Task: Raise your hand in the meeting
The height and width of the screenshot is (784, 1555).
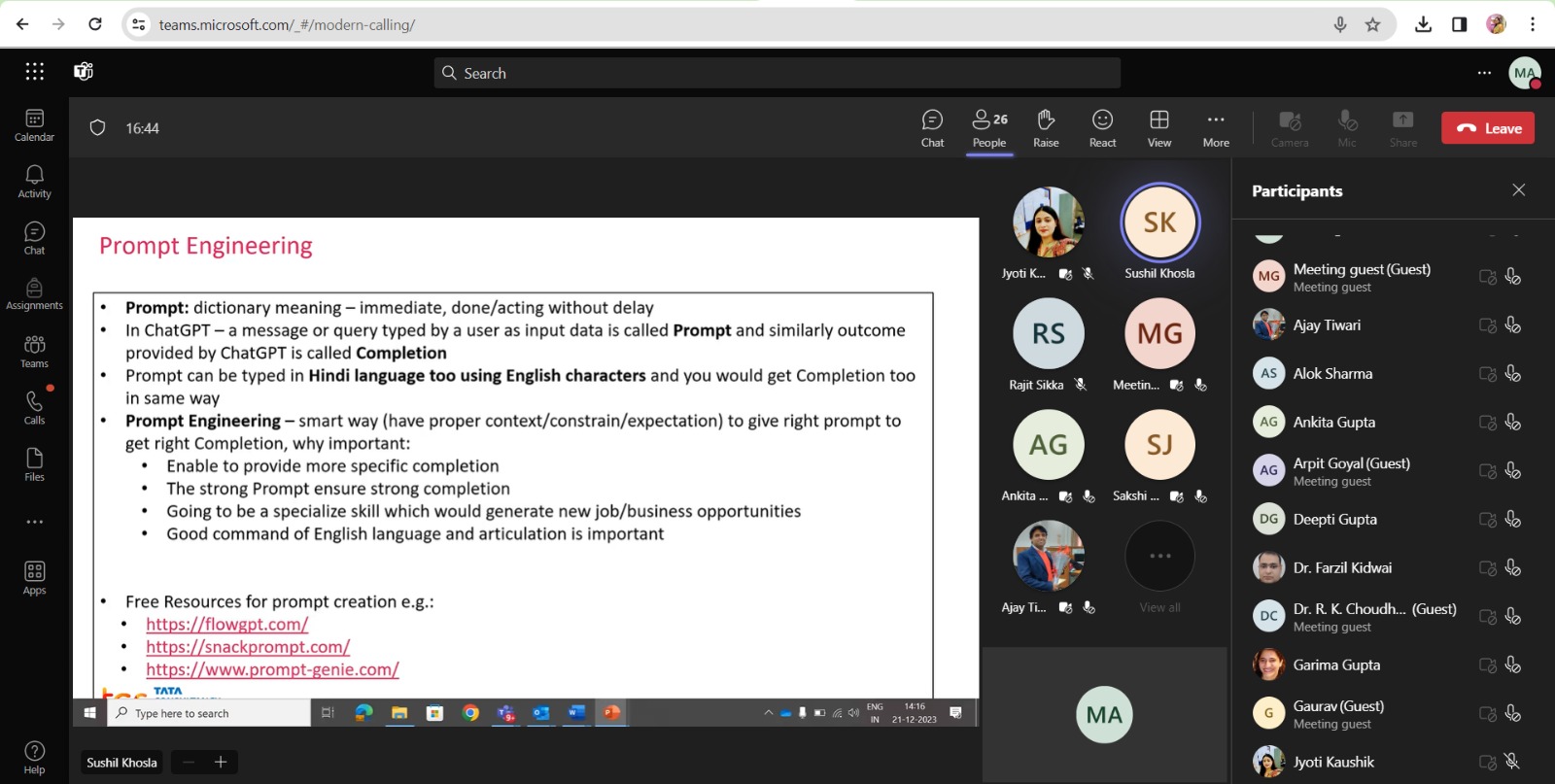Action: (1046, 128)
